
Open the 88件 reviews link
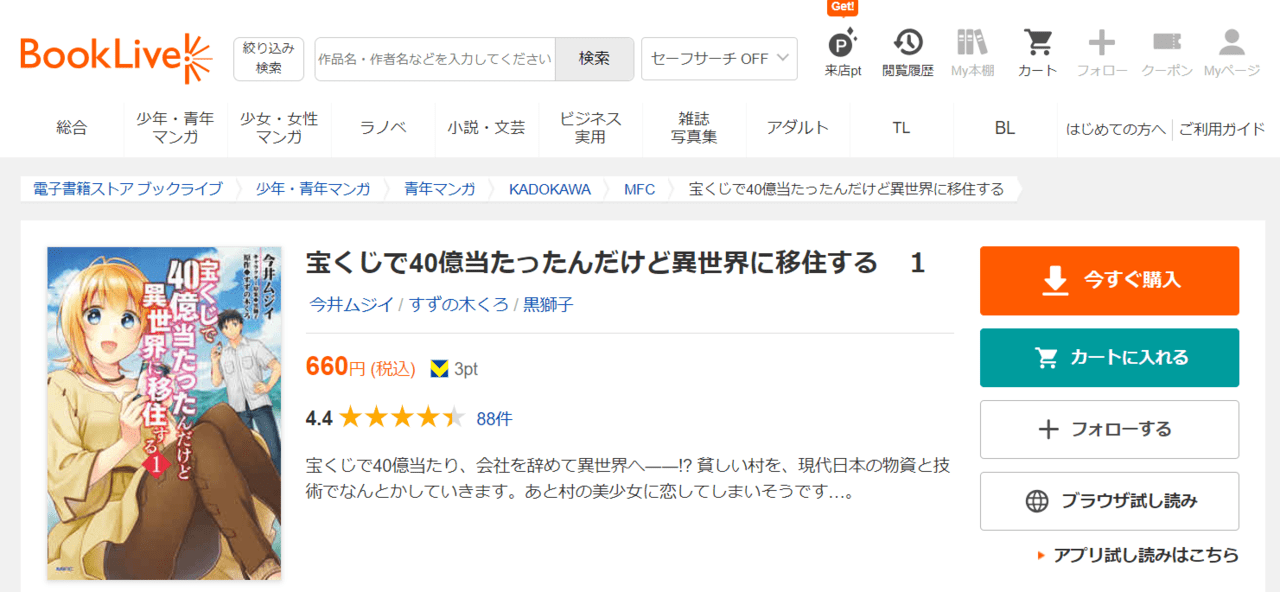pos(494,419)
